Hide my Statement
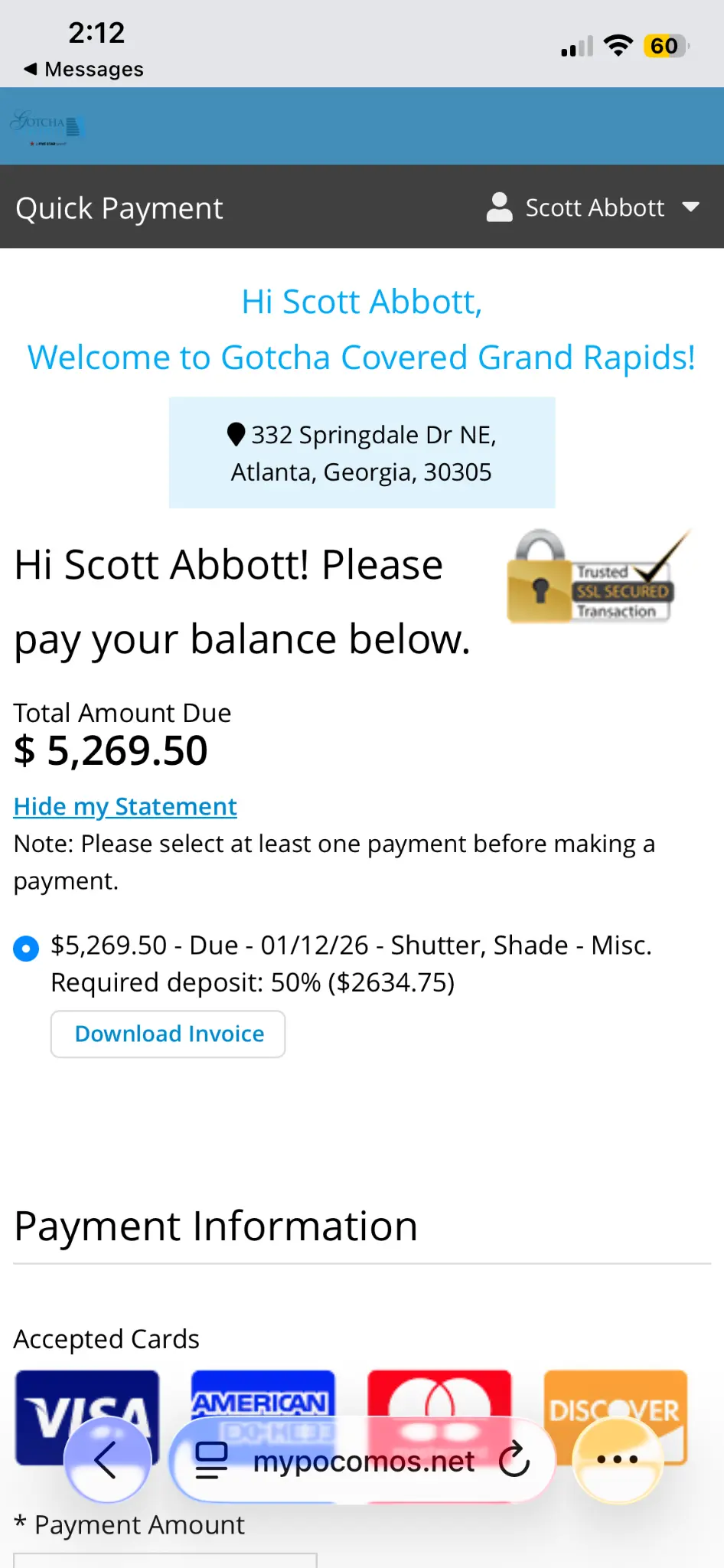Image resolution: width=724 pixels, height=1568 pixels. 125,806
